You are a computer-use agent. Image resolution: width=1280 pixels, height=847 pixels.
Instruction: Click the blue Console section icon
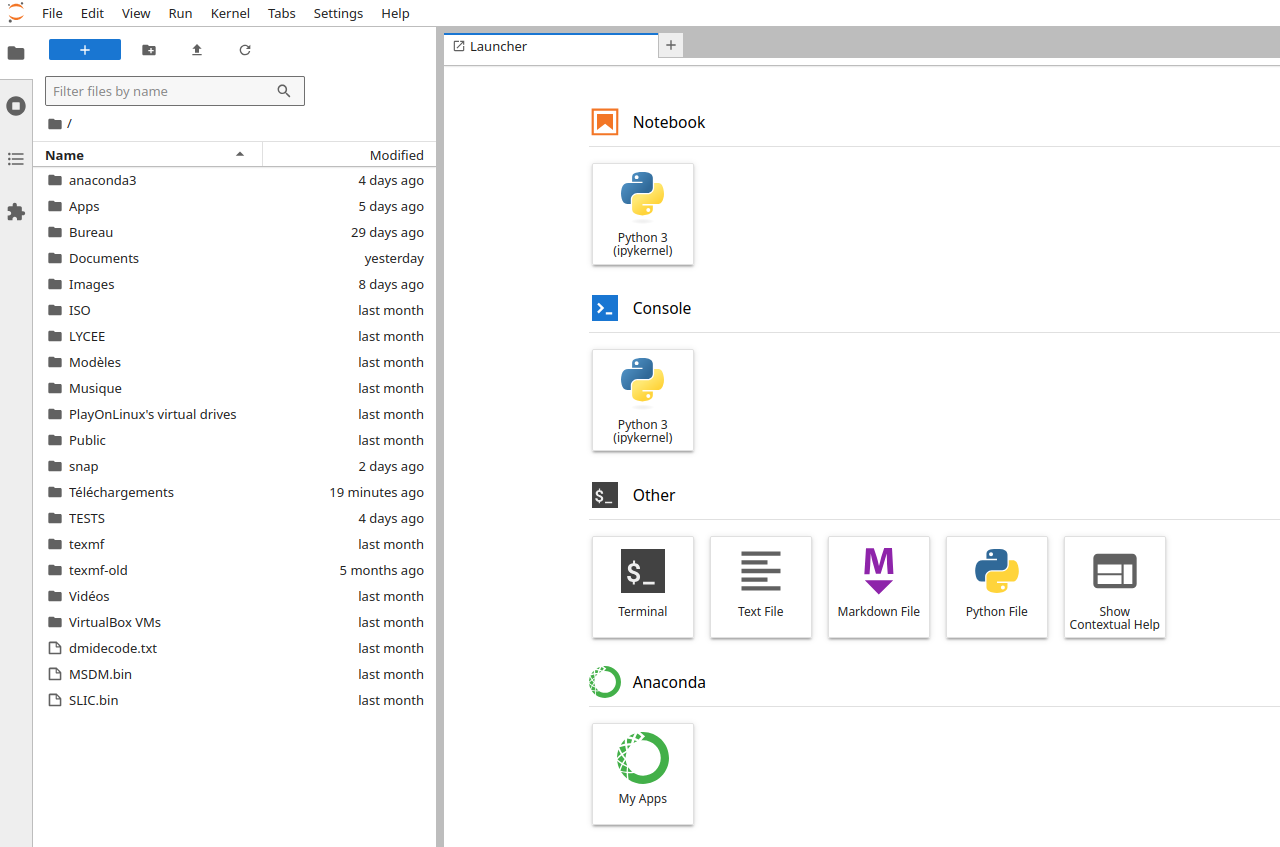pos(605,308)
